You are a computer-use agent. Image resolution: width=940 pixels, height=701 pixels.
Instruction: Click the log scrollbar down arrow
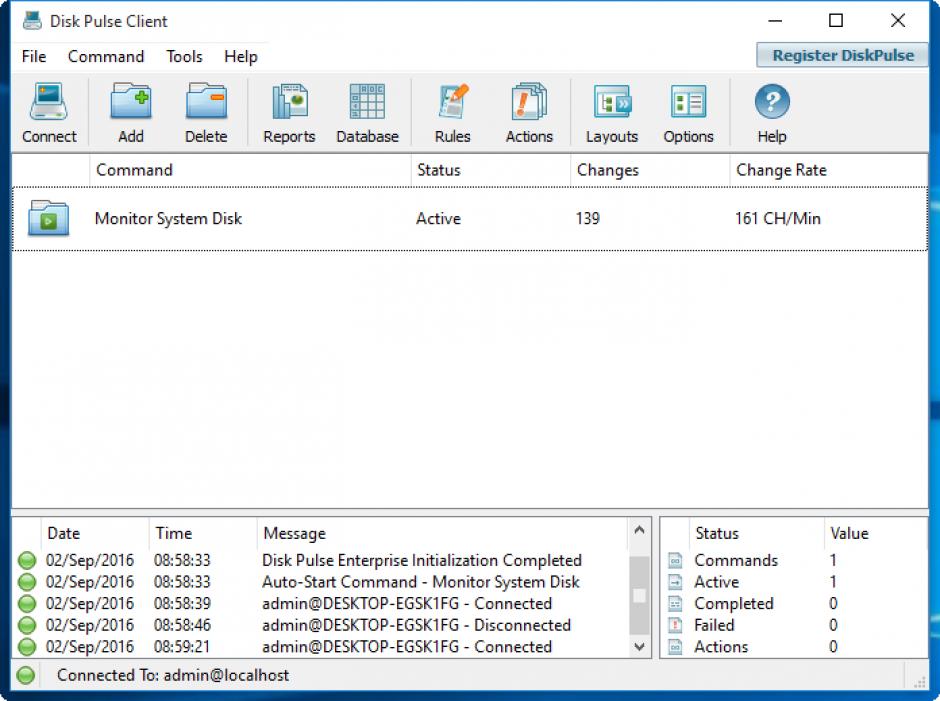click(639, 646)
